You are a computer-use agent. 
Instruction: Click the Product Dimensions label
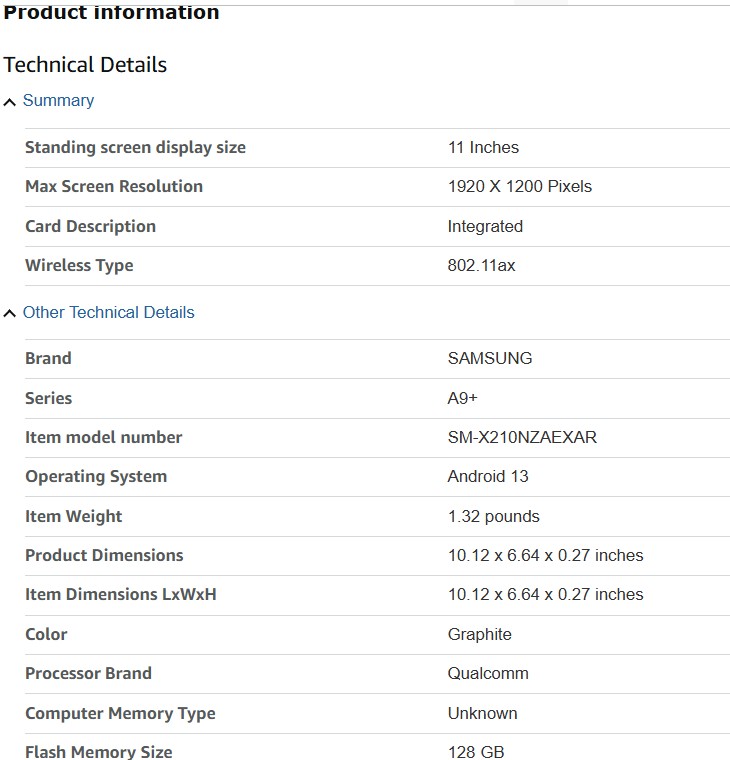click(104, 556)
